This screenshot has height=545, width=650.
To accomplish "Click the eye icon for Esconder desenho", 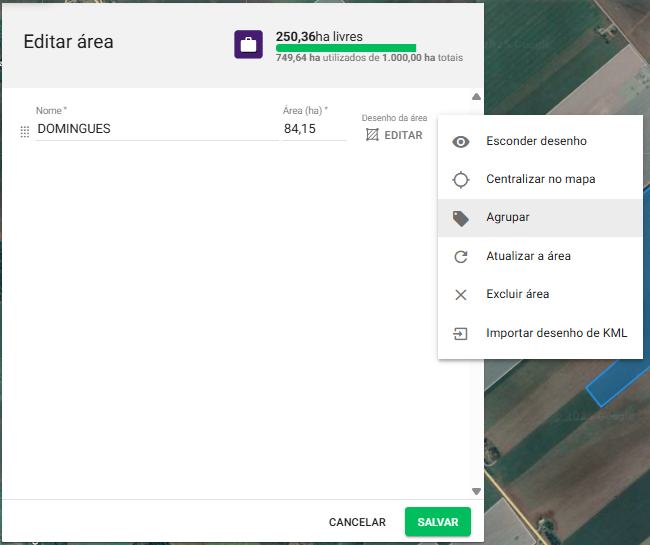I will click(x=460, y=142).
